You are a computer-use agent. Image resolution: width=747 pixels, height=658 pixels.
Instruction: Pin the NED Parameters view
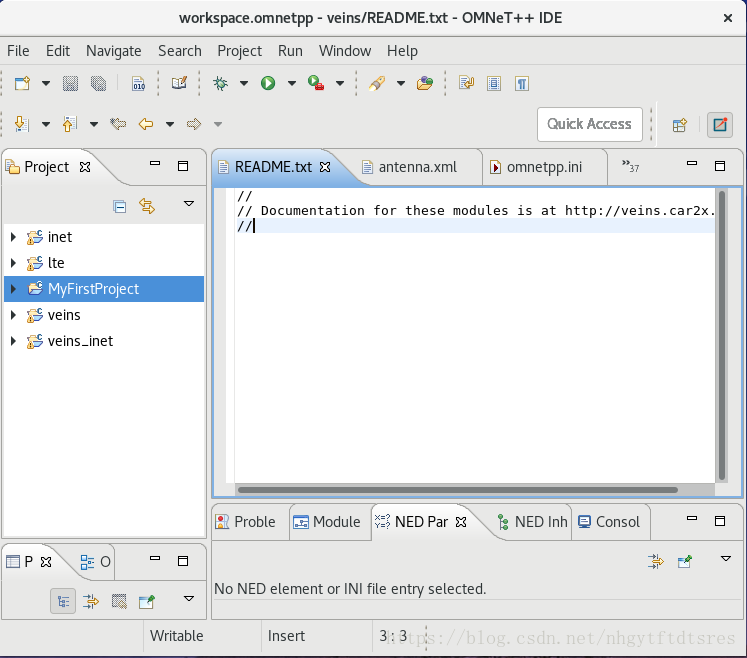[685, 562]
